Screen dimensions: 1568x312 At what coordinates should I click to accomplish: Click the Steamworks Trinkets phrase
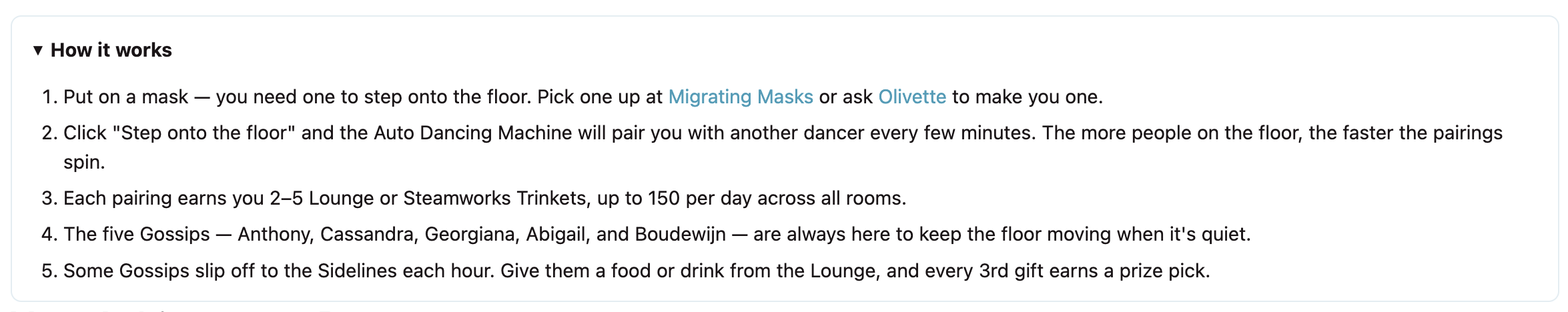494,198
